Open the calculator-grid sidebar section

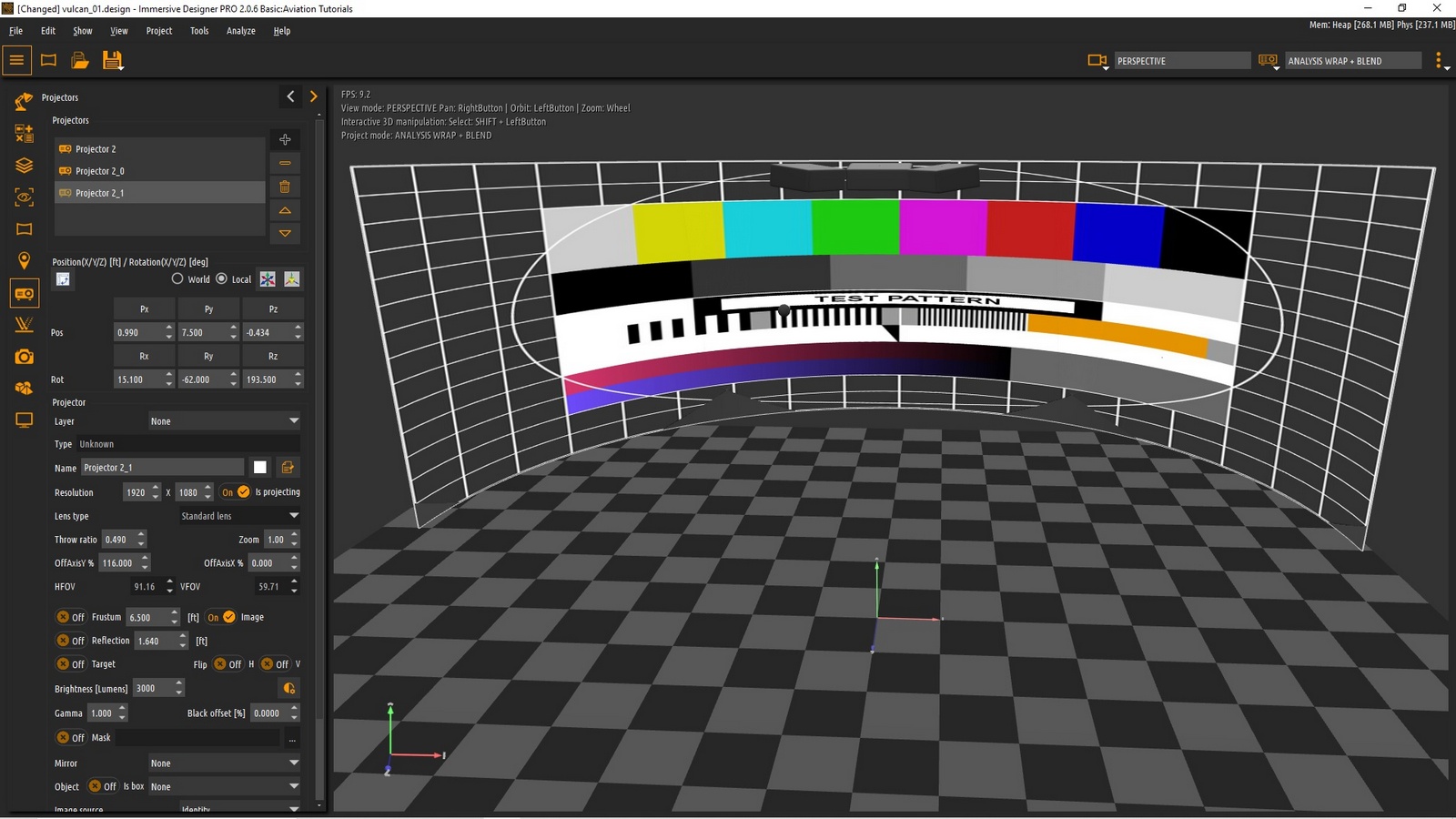coord(24,133)
